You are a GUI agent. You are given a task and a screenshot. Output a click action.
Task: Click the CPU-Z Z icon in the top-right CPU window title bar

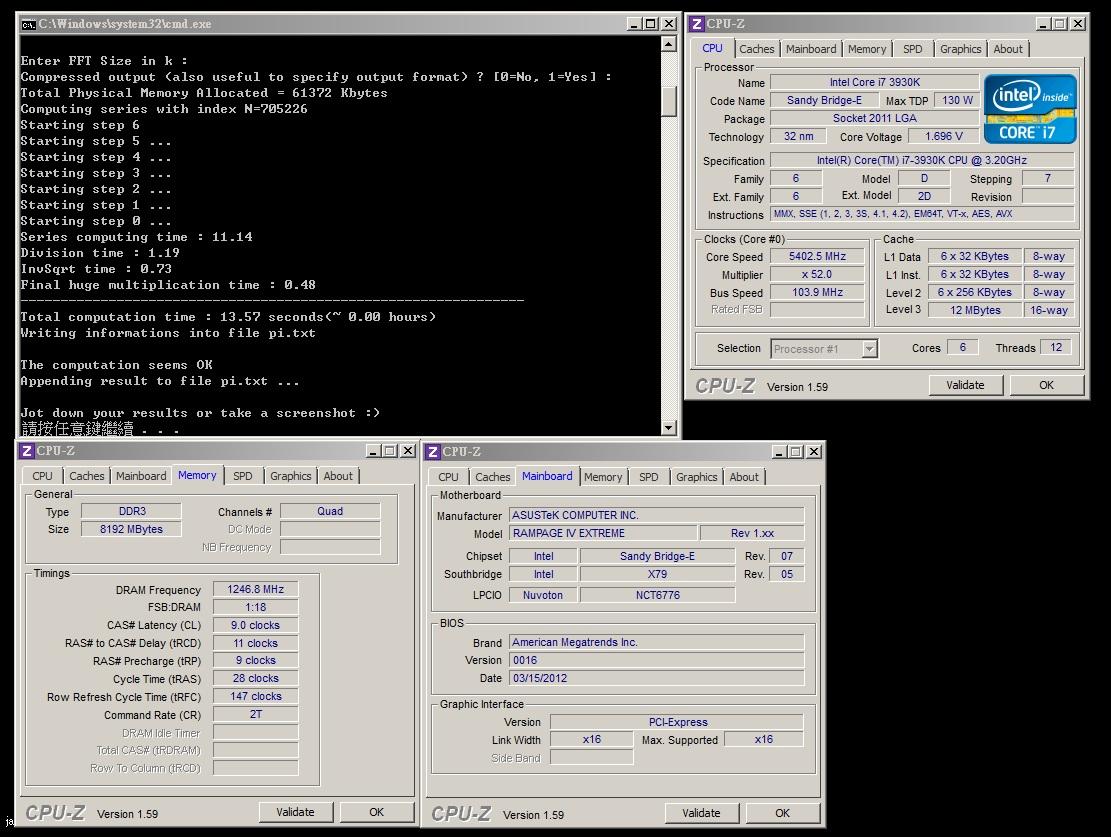[x=697, y=24]
